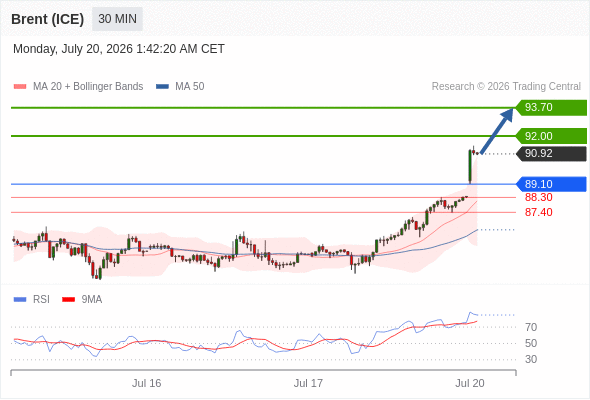The height and width of the screenshot is (400, 590).
Task: Click the 90.92 current price tag
Action: [551, 154]
